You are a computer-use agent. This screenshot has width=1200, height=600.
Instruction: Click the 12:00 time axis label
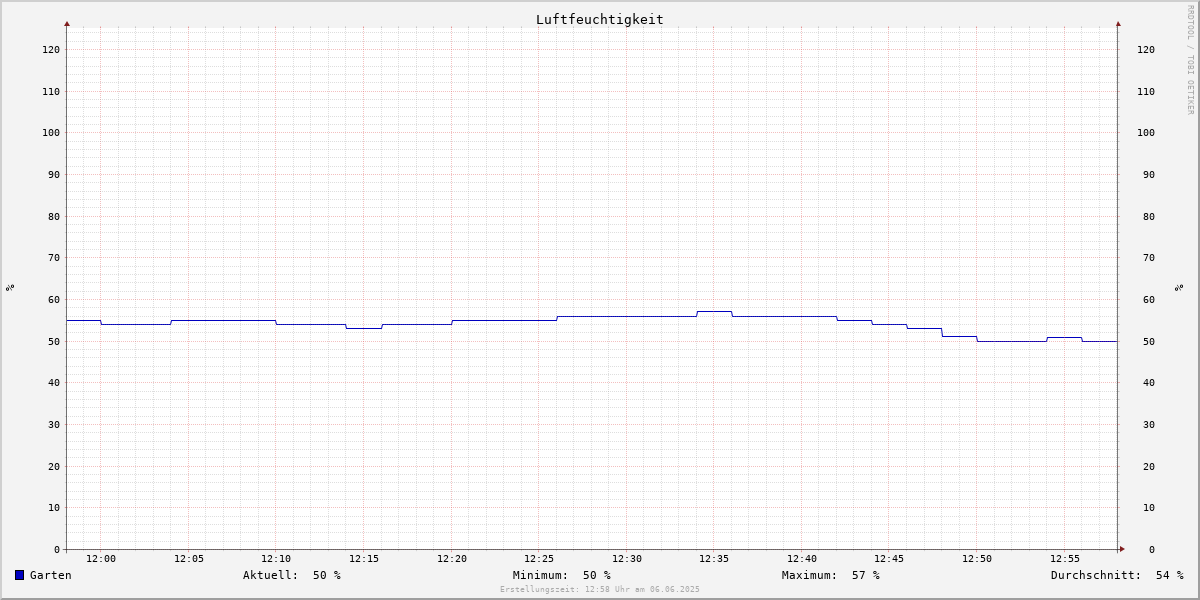click(x=101, y=559)
